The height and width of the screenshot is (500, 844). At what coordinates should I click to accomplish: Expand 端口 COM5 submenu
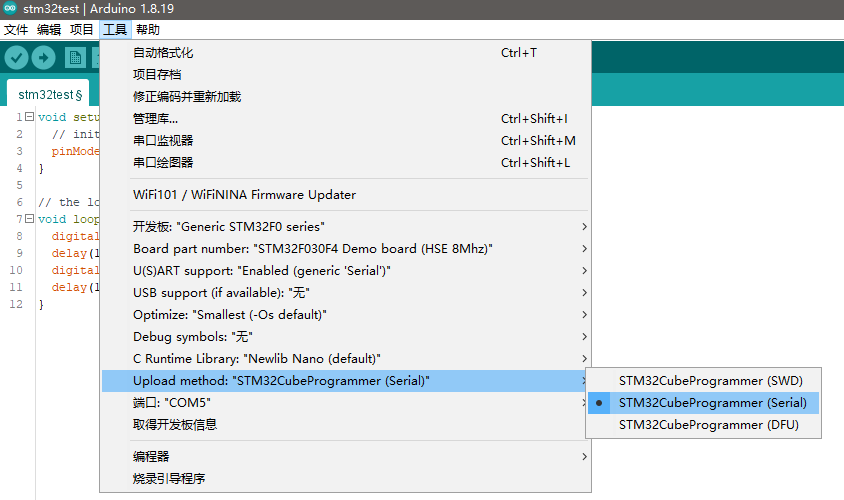click(345, 403)
